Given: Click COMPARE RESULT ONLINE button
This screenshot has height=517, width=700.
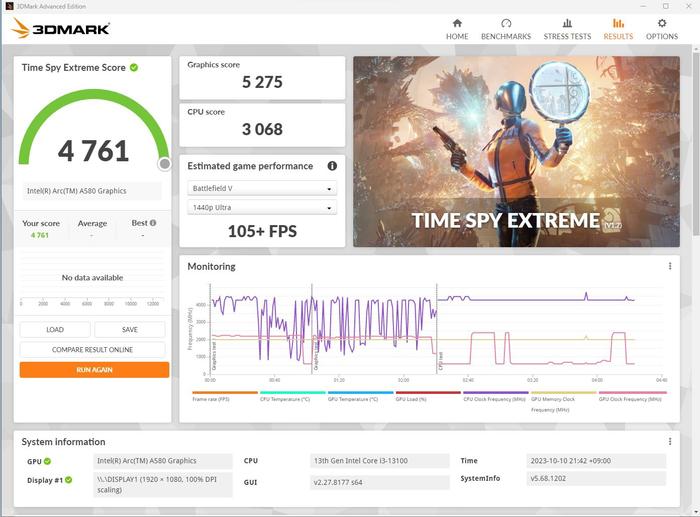Looking at the screenshot, I should click(92, 350).
